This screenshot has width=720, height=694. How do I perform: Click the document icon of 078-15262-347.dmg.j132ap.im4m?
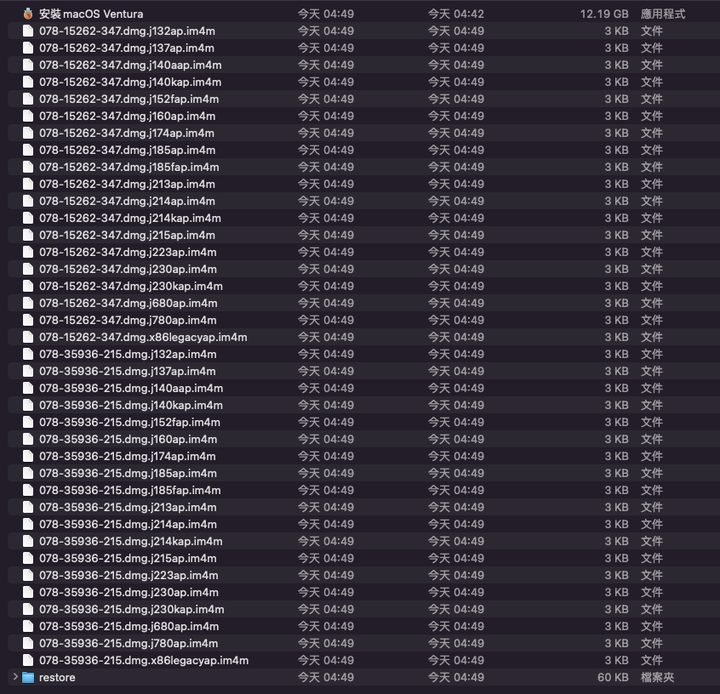[x=28, y=31]
